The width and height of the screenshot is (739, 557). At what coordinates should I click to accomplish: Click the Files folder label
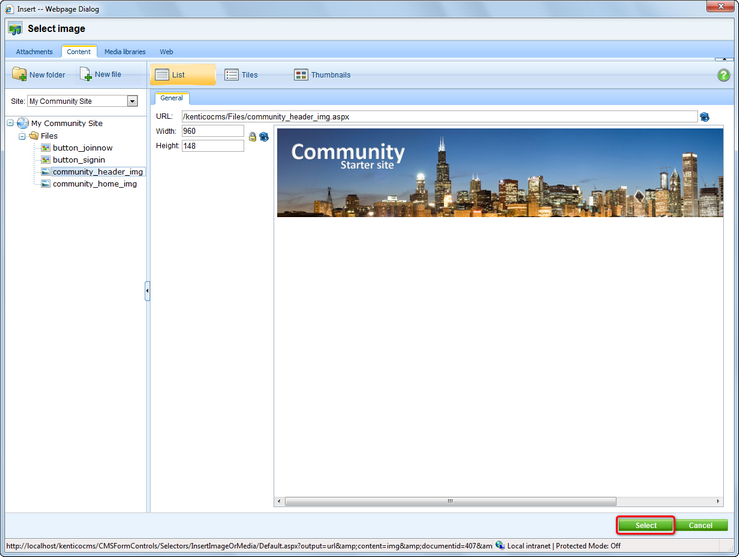(49, 136)
